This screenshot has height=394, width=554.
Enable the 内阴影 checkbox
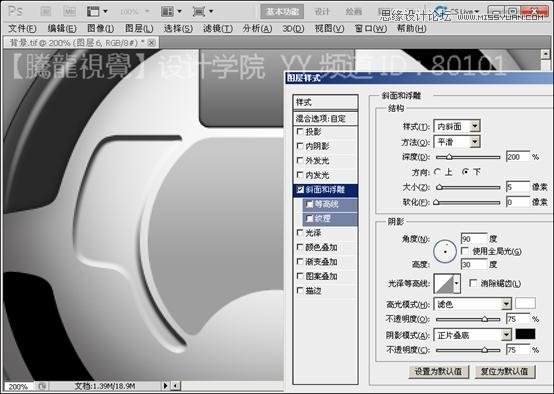300,146
